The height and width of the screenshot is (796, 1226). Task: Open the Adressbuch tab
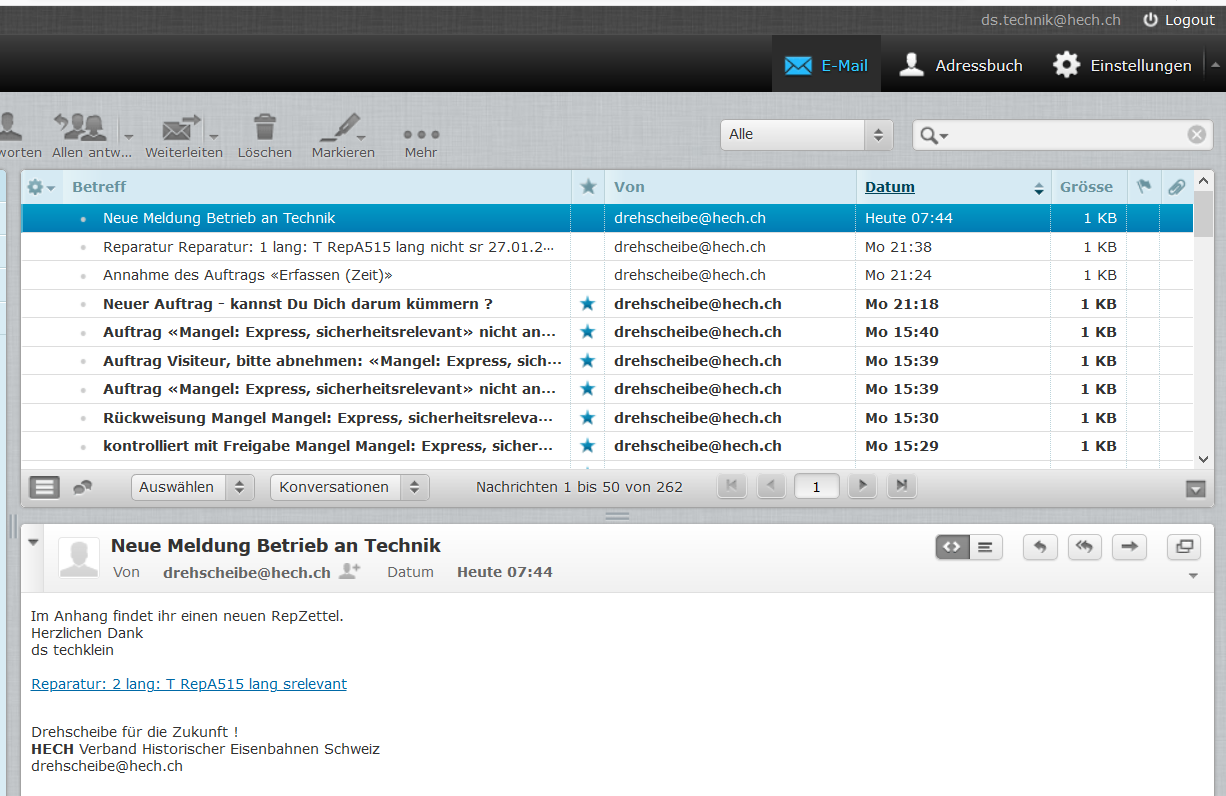[961, 65]
